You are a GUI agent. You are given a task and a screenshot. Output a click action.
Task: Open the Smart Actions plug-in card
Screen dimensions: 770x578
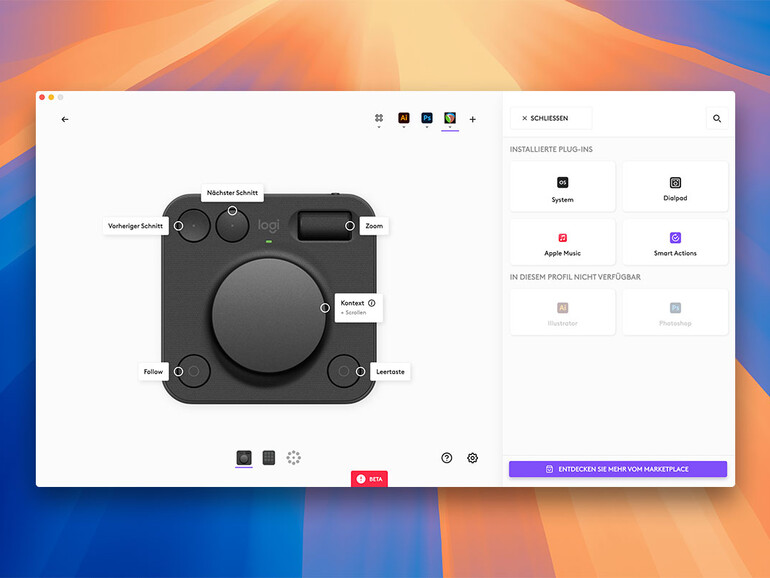[675, 242]
